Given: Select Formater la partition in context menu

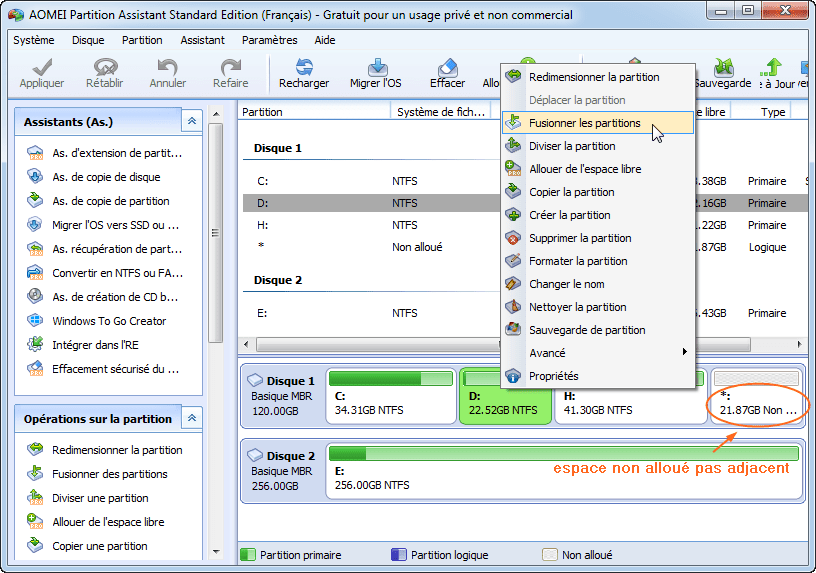Looking at the screenshot, I should point(597,261).
